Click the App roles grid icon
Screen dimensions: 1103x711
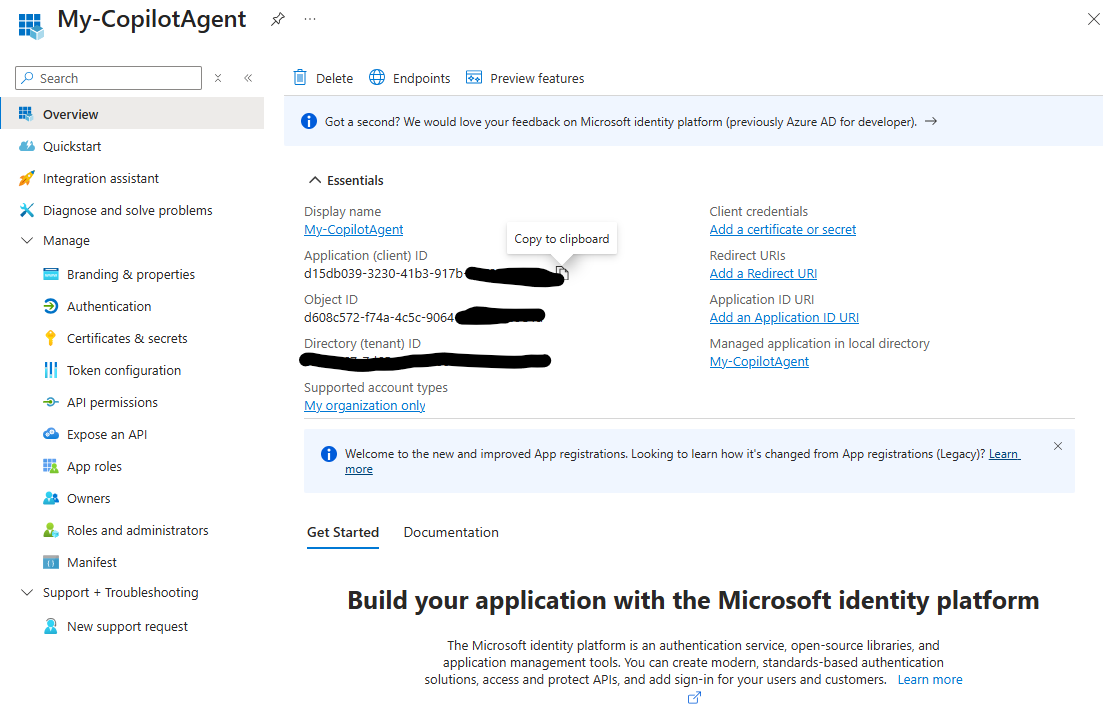point(51,466)
